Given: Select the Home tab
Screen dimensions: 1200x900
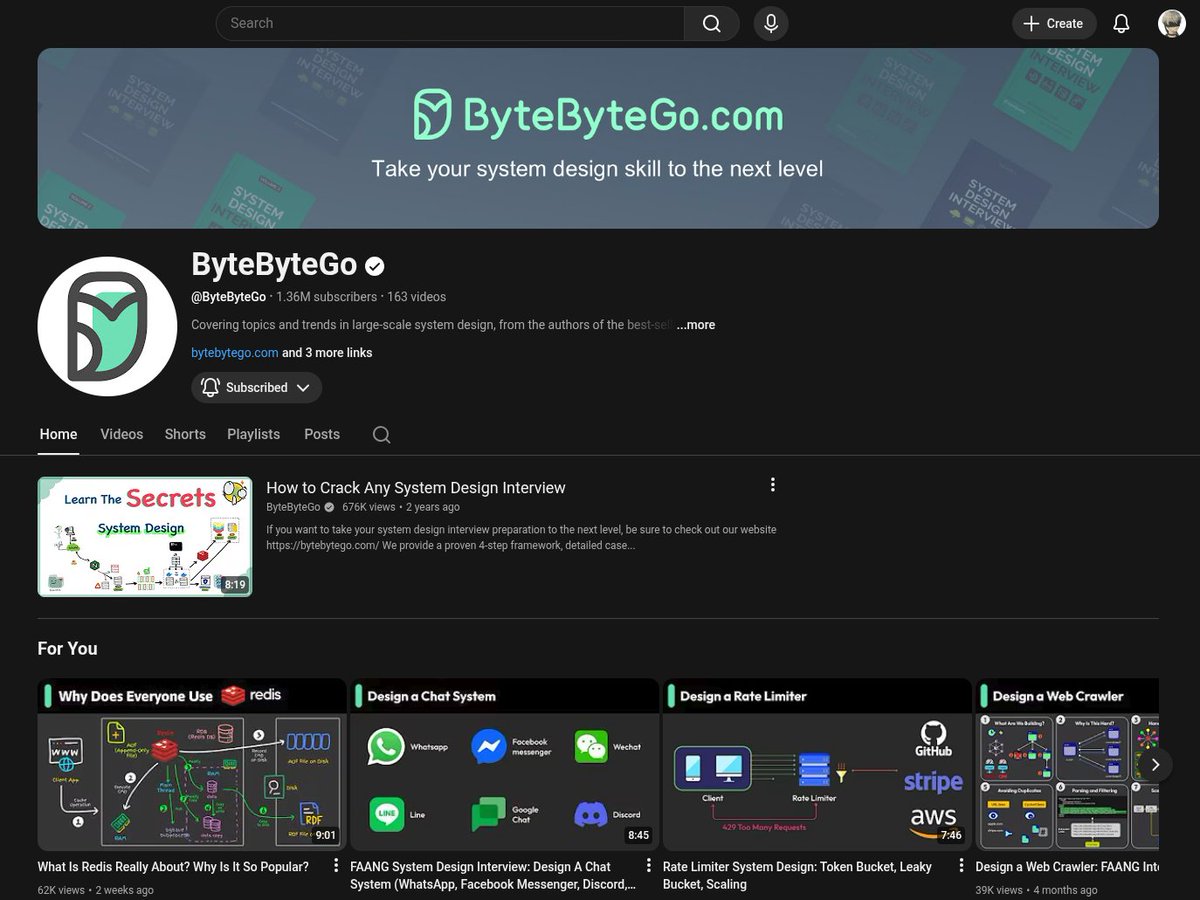Looking at the screenshot, I should [x=58, y=434].
